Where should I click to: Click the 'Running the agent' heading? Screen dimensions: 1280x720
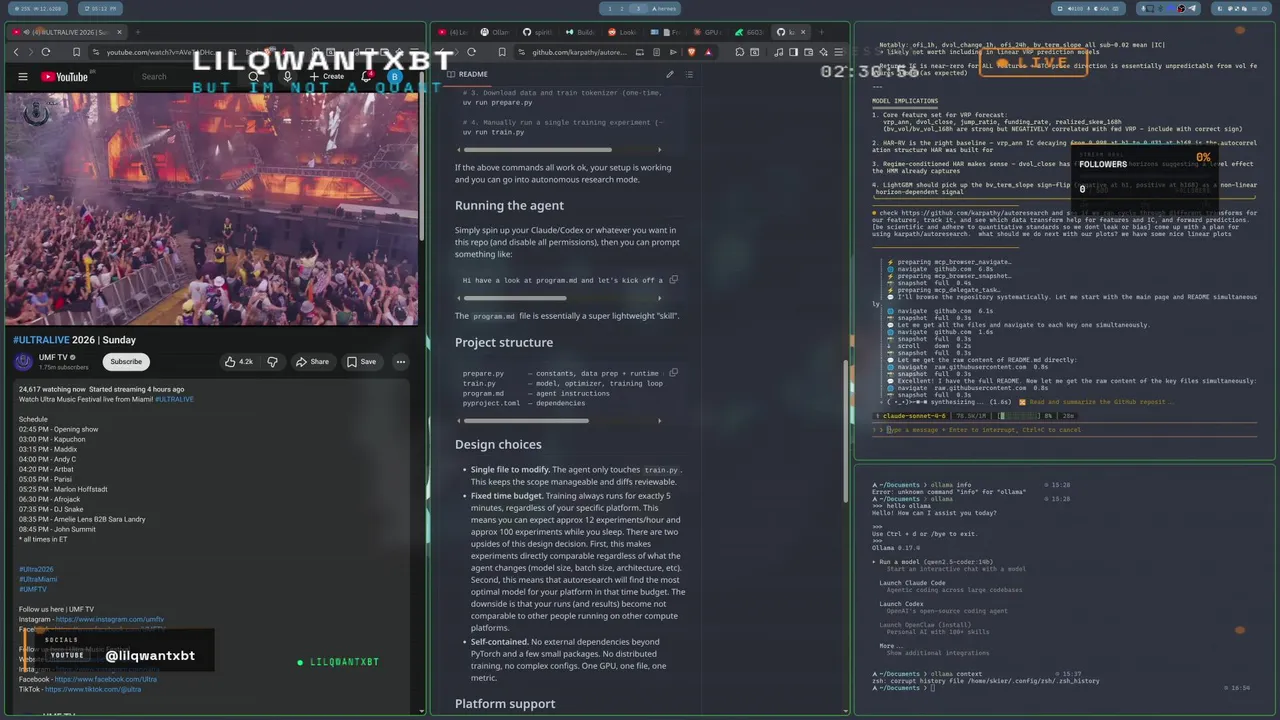(x=509, y=206)
